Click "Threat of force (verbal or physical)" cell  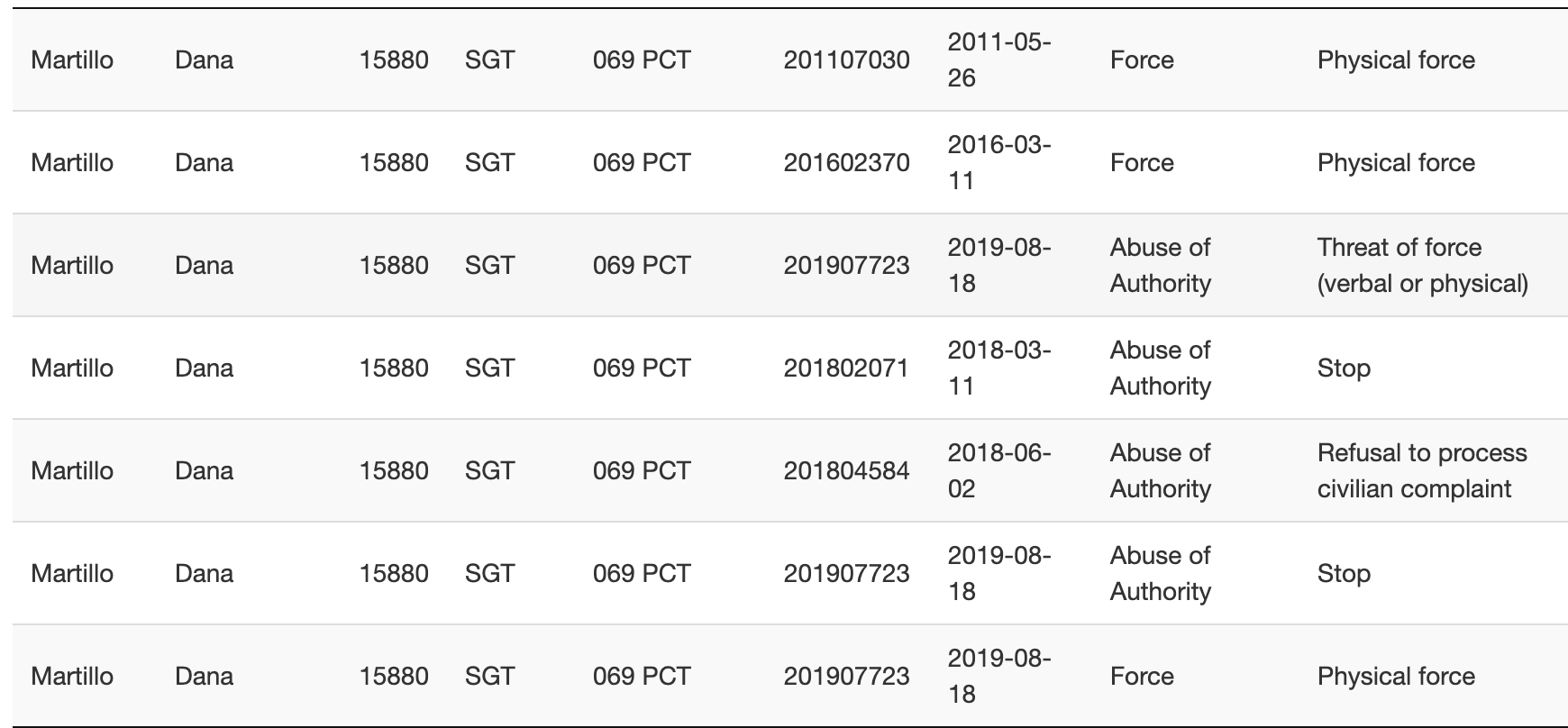tap(1422, 265)
